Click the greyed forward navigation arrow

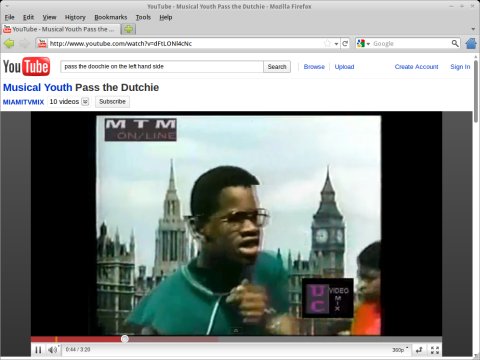[x=24, y=43]
